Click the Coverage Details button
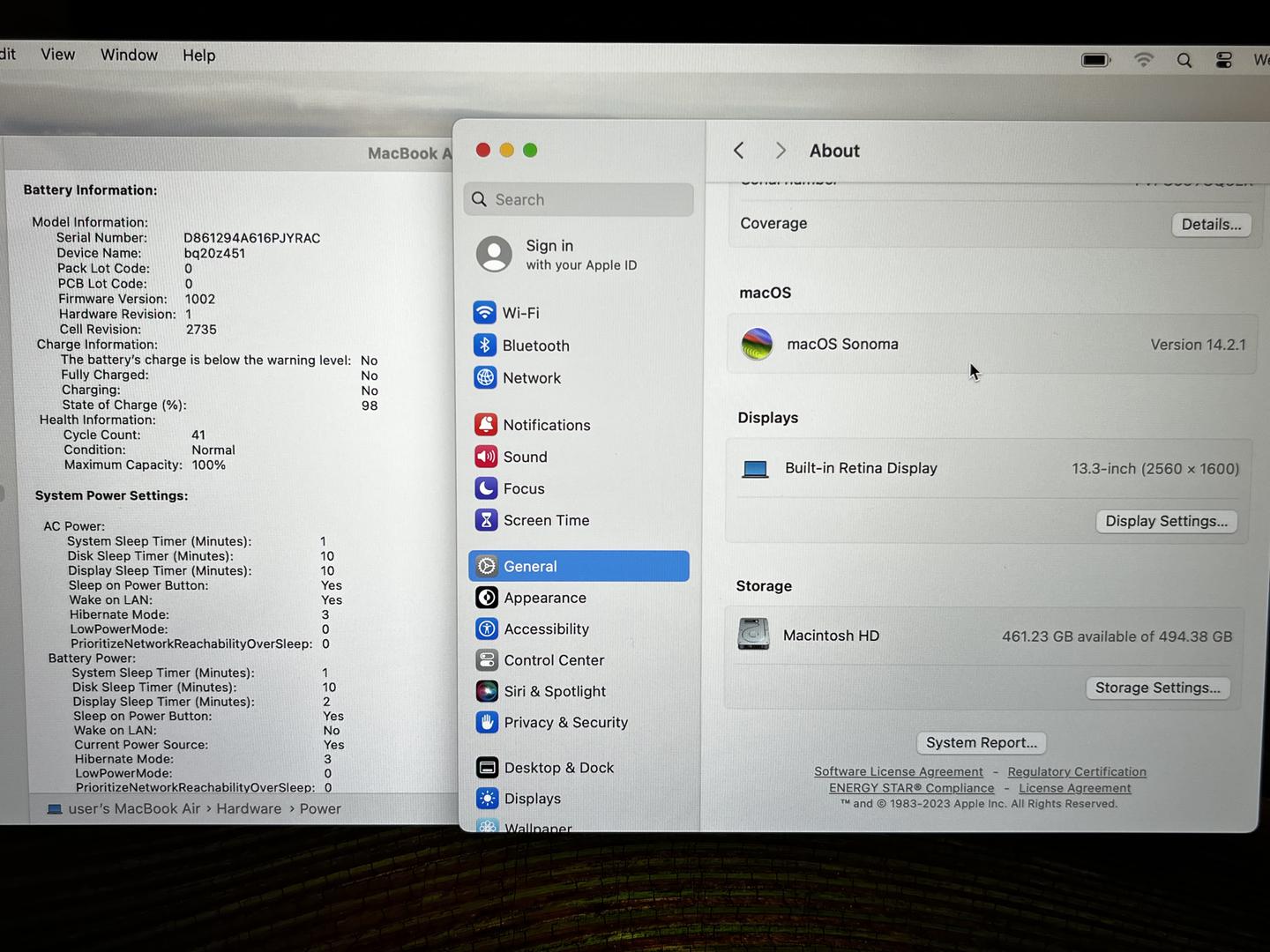Screen dimensions: 1270x952 (x=1212, y=225)
